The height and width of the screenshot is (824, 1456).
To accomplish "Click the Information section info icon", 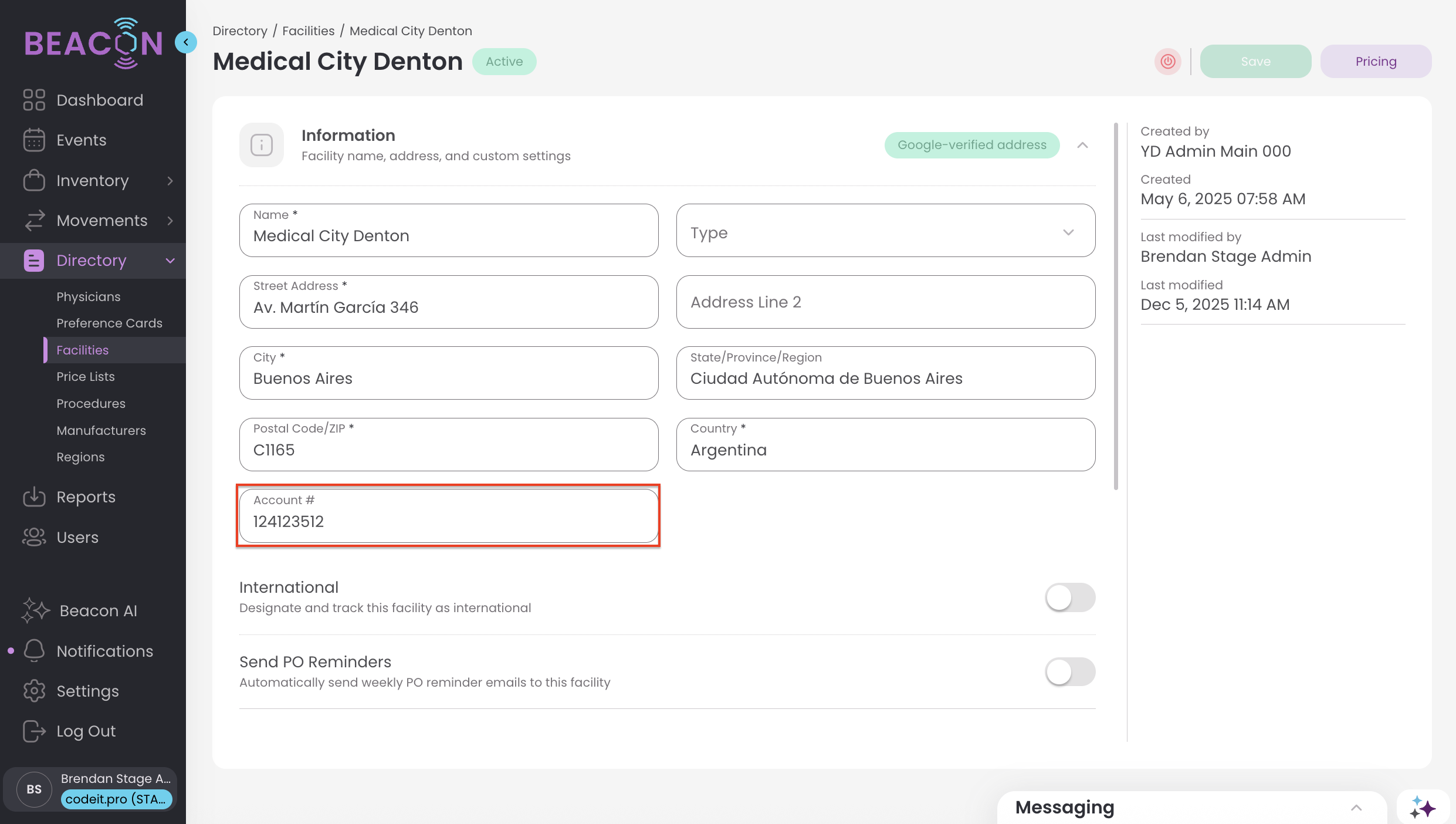I will coord(262,145).
